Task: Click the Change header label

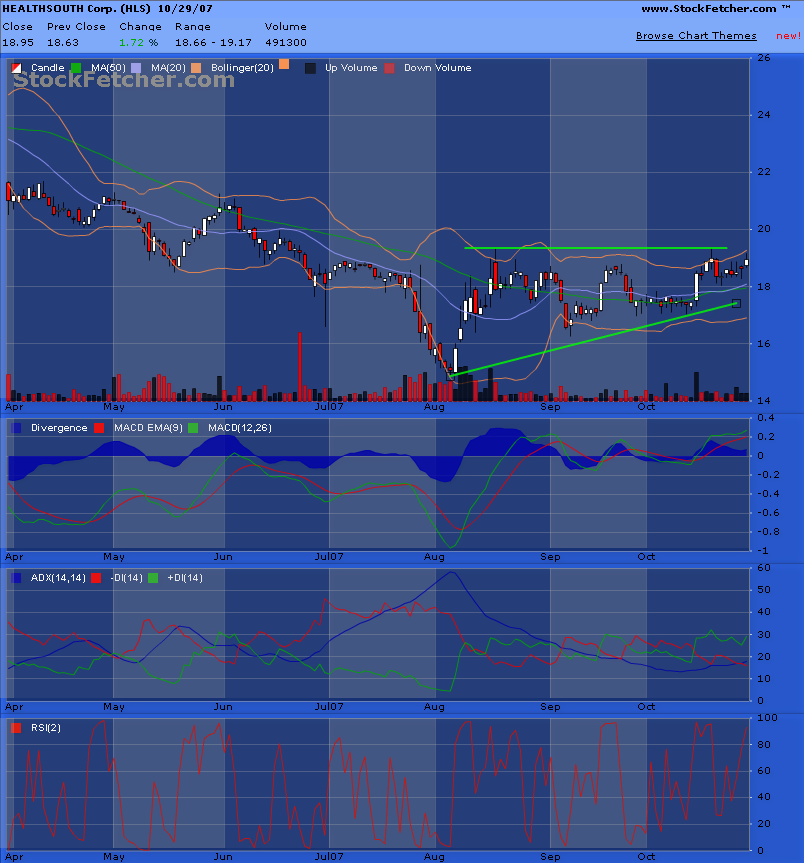Action: pos(140,27)
